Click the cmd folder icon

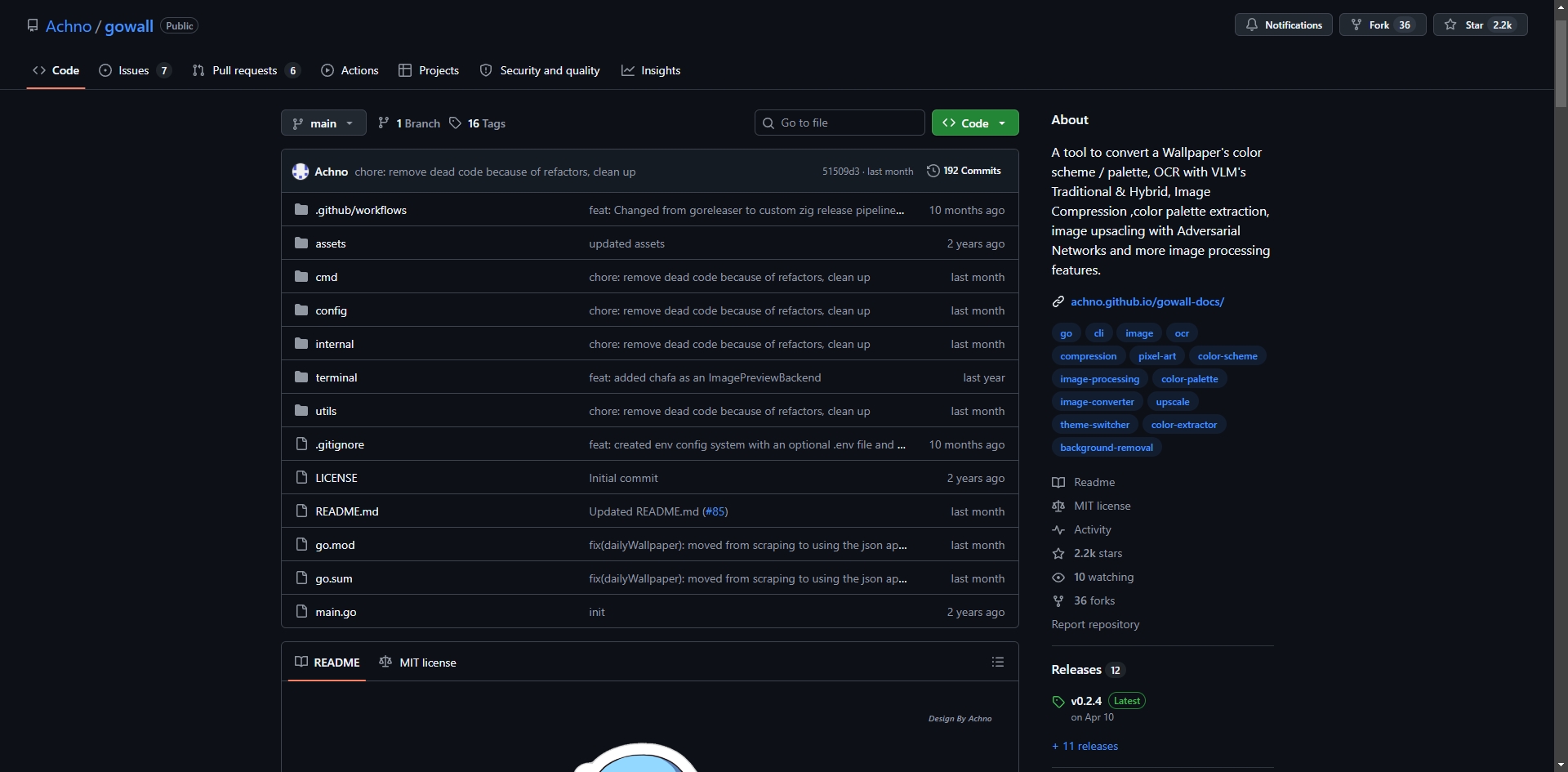click(301, 277)
